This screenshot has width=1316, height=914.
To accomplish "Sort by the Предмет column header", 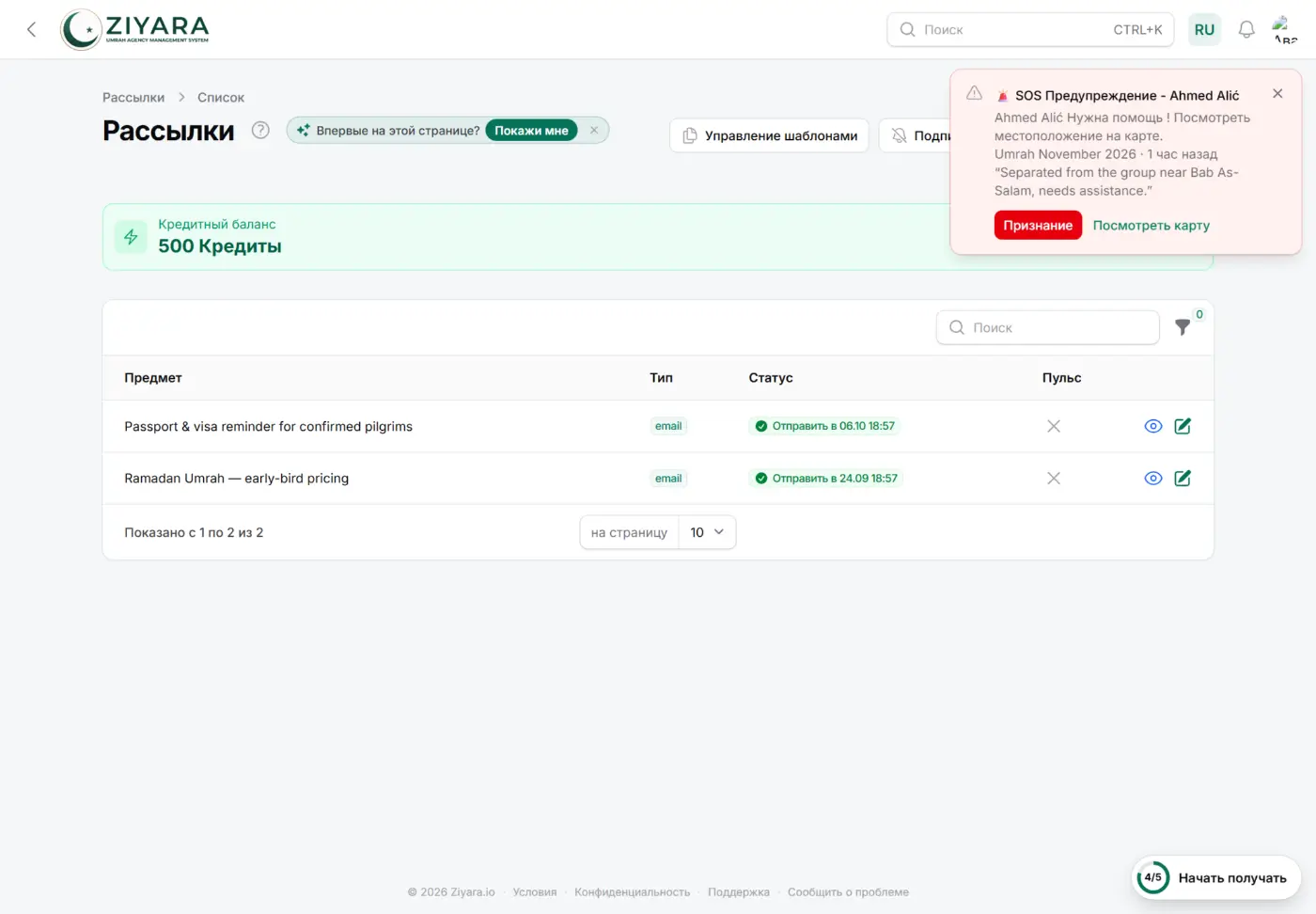I will (x=153, y=378).
